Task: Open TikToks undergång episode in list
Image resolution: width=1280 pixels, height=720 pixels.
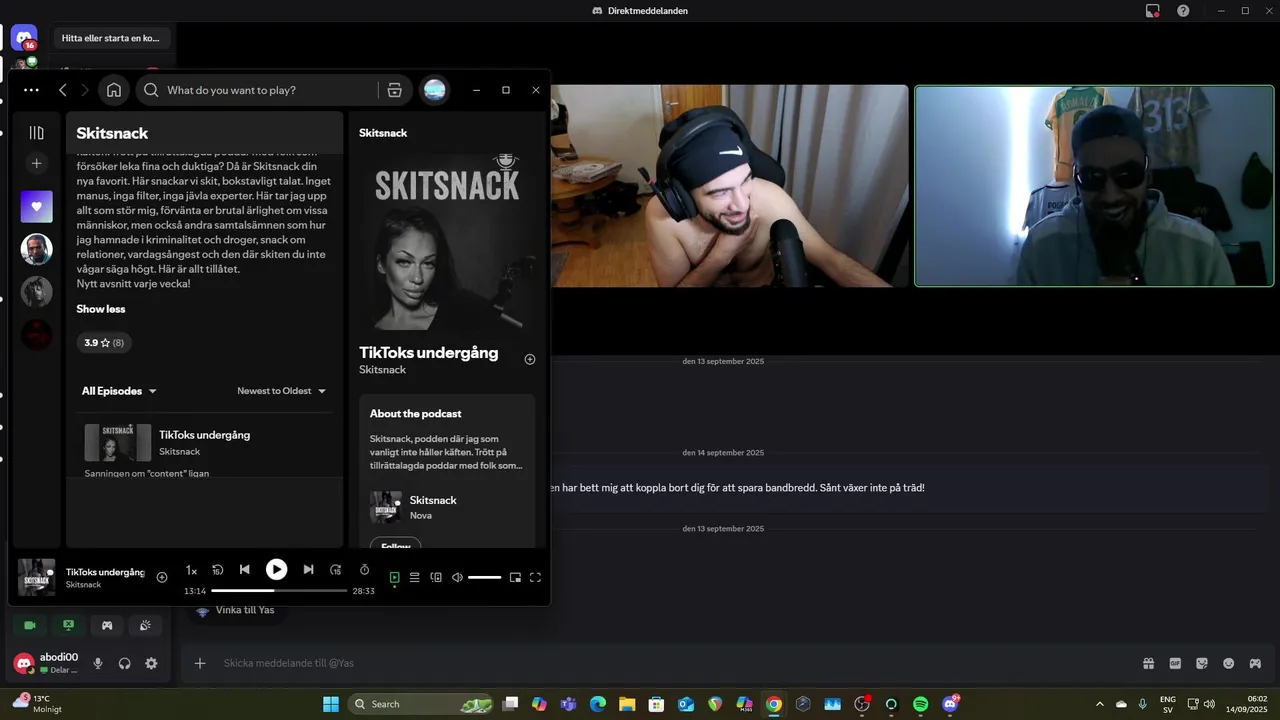Action: pyautogui.click(x=204, y=435)
